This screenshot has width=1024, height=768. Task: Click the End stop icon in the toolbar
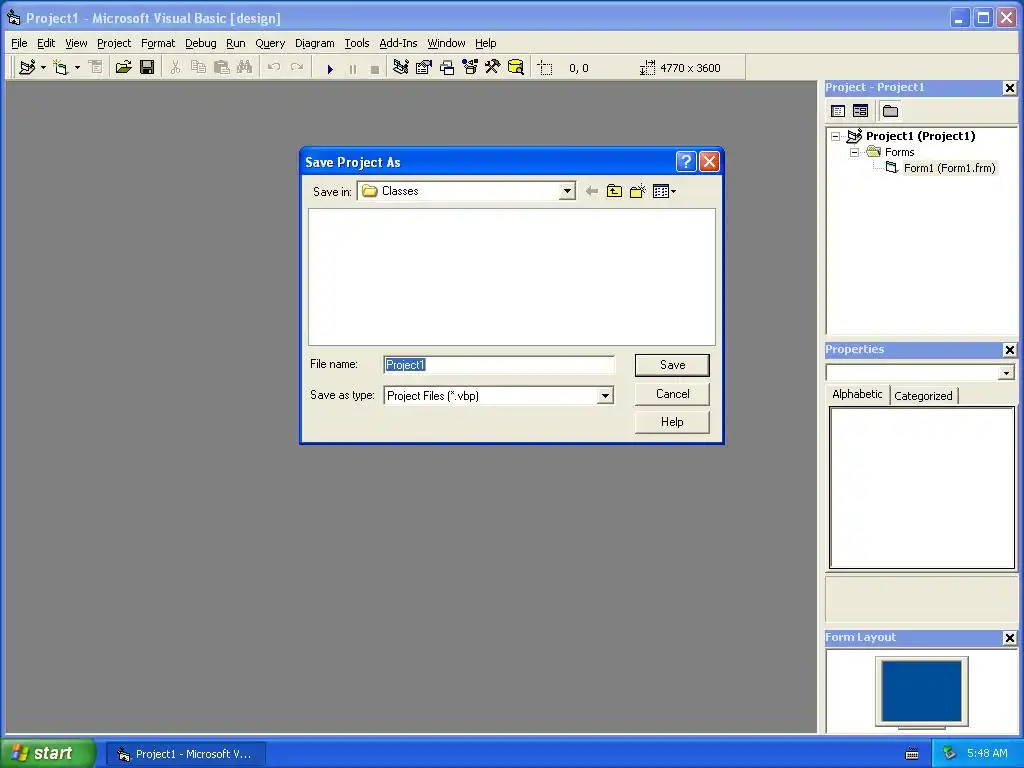click(375, 69)
